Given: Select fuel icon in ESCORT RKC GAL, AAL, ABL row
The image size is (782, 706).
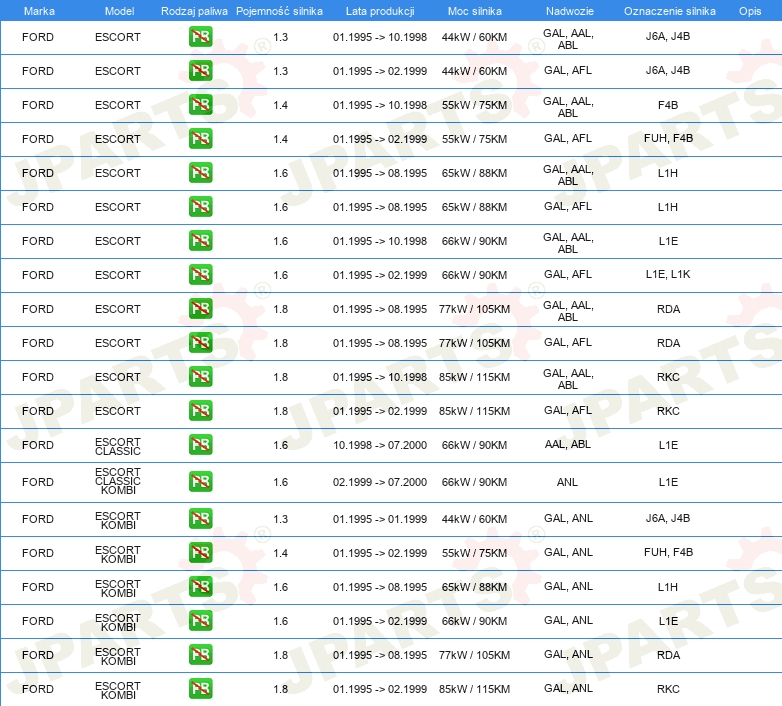Looking at the screenshot, I should point(200,376).
